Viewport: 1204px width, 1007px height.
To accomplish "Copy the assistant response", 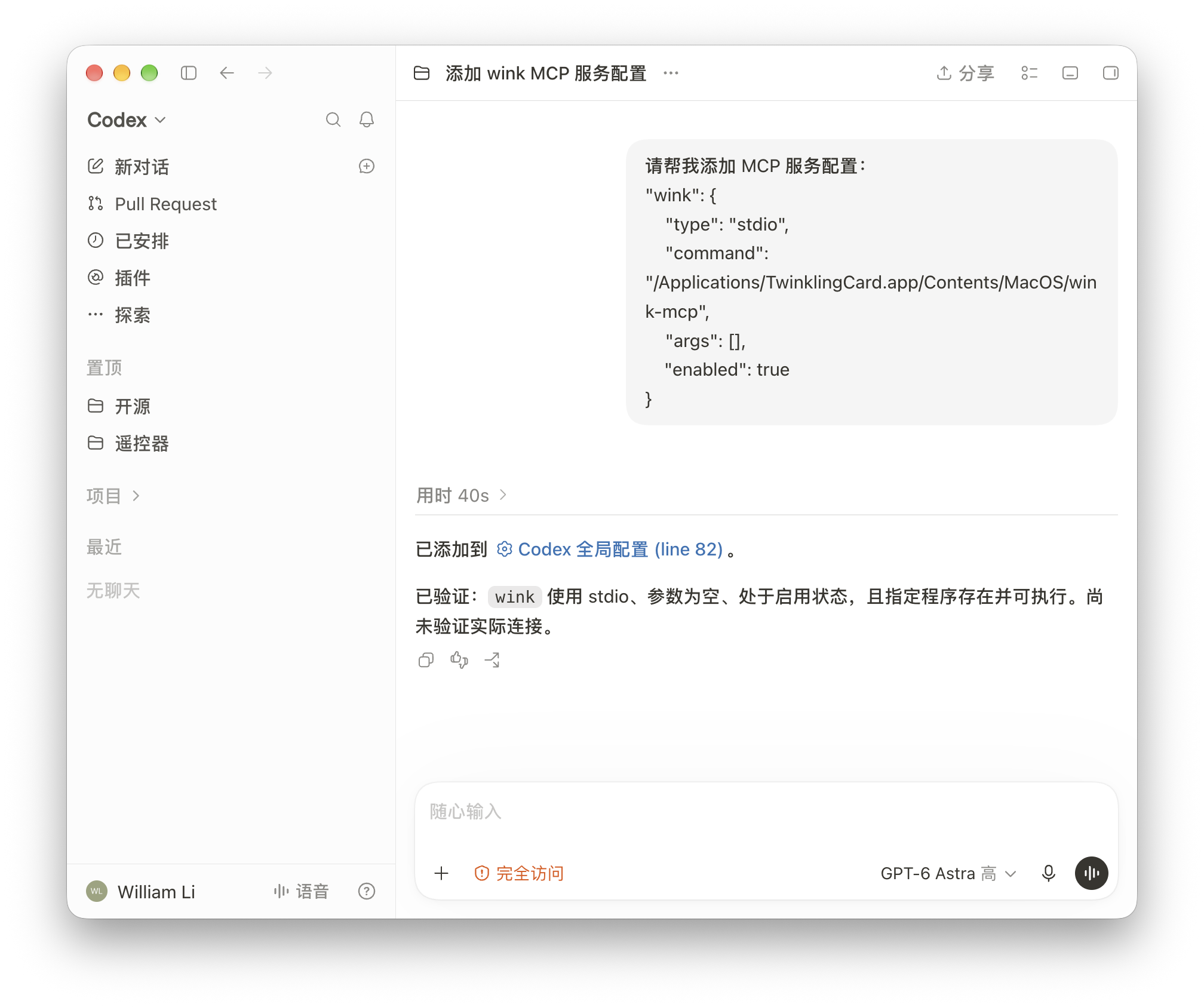I will point(426,660).
